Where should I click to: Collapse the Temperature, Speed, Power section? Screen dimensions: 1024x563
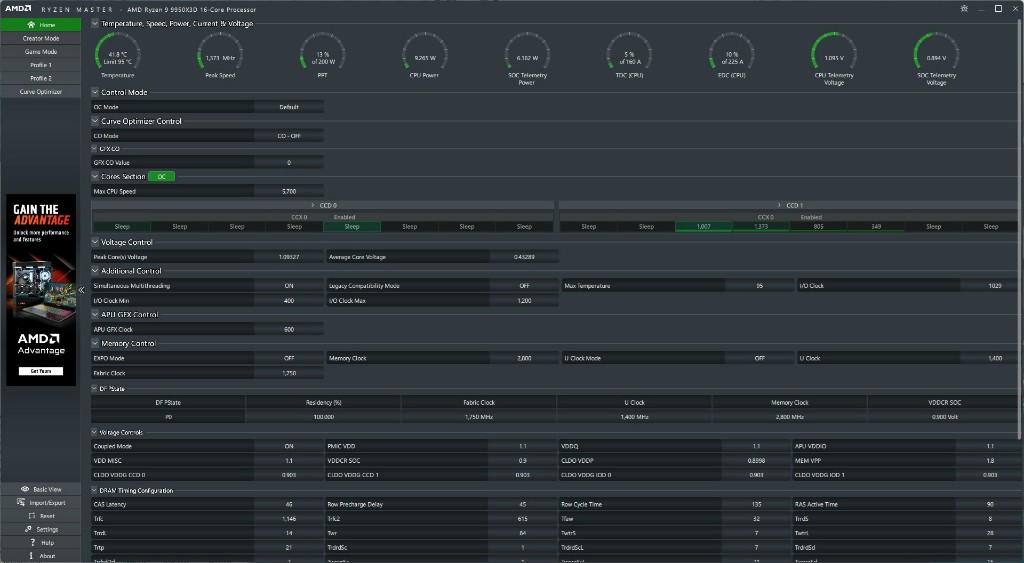pos(95,23)
